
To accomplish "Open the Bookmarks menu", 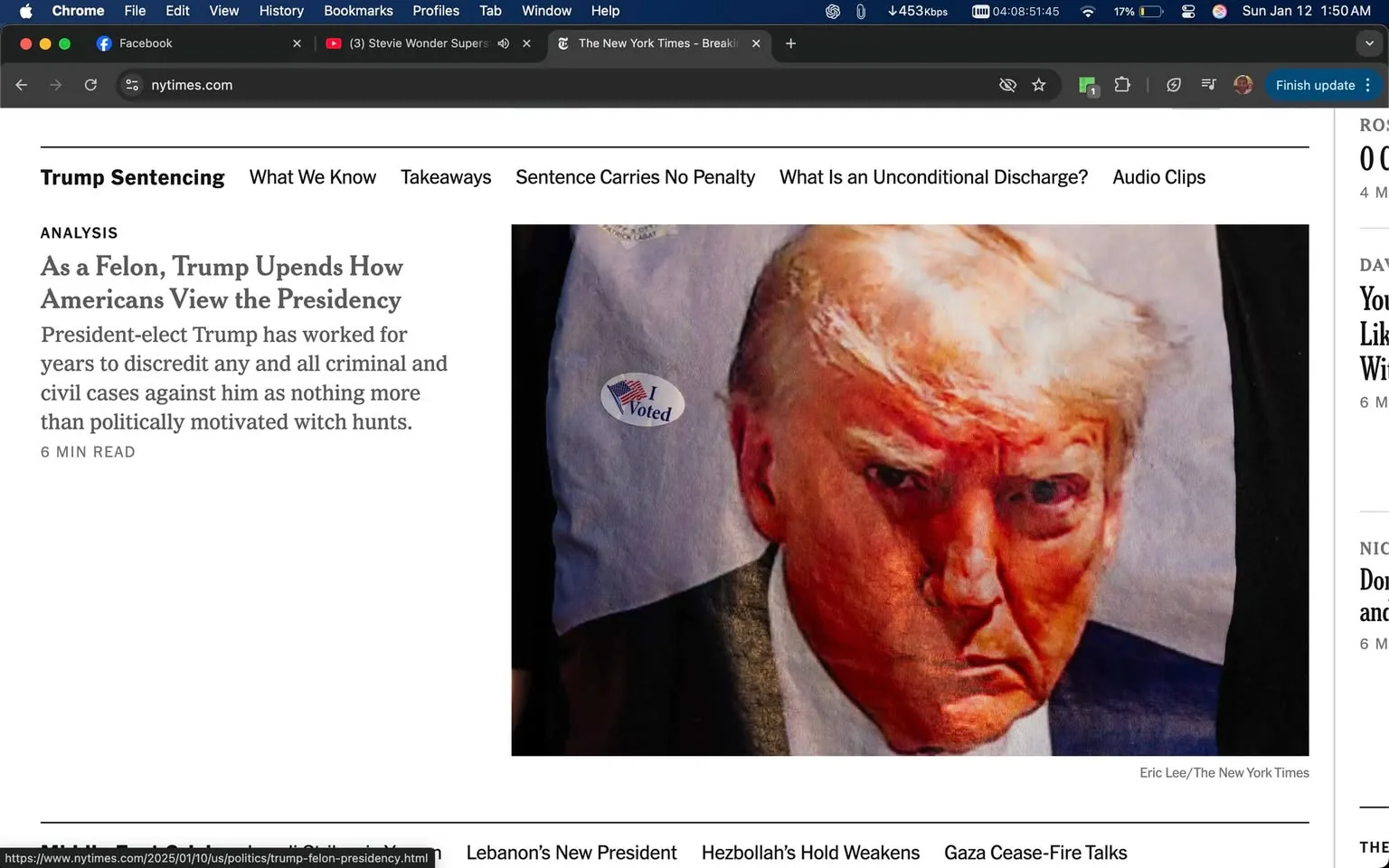I will 358,11.
